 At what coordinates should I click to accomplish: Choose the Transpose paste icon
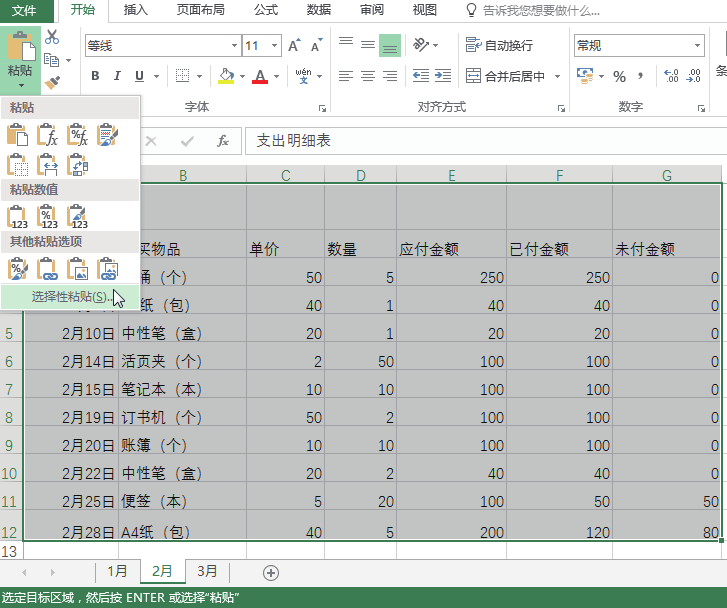coord(77,165)
